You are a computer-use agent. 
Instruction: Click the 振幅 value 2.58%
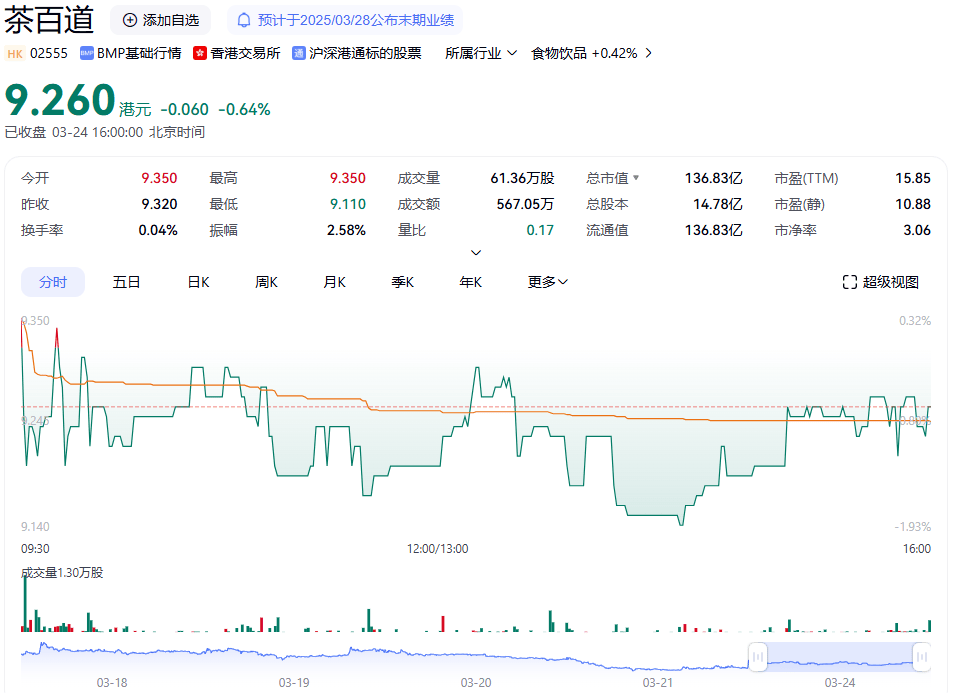click(347, 230)
